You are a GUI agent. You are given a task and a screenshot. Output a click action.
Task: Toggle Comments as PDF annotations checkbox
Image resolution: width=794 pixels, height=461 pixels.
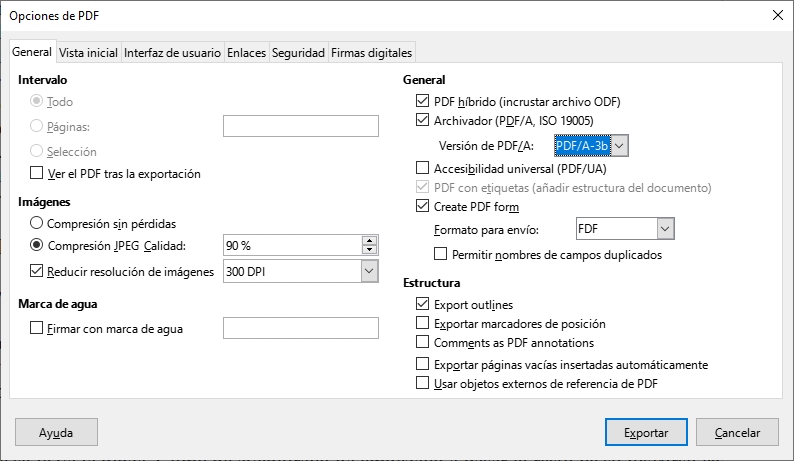422,343
